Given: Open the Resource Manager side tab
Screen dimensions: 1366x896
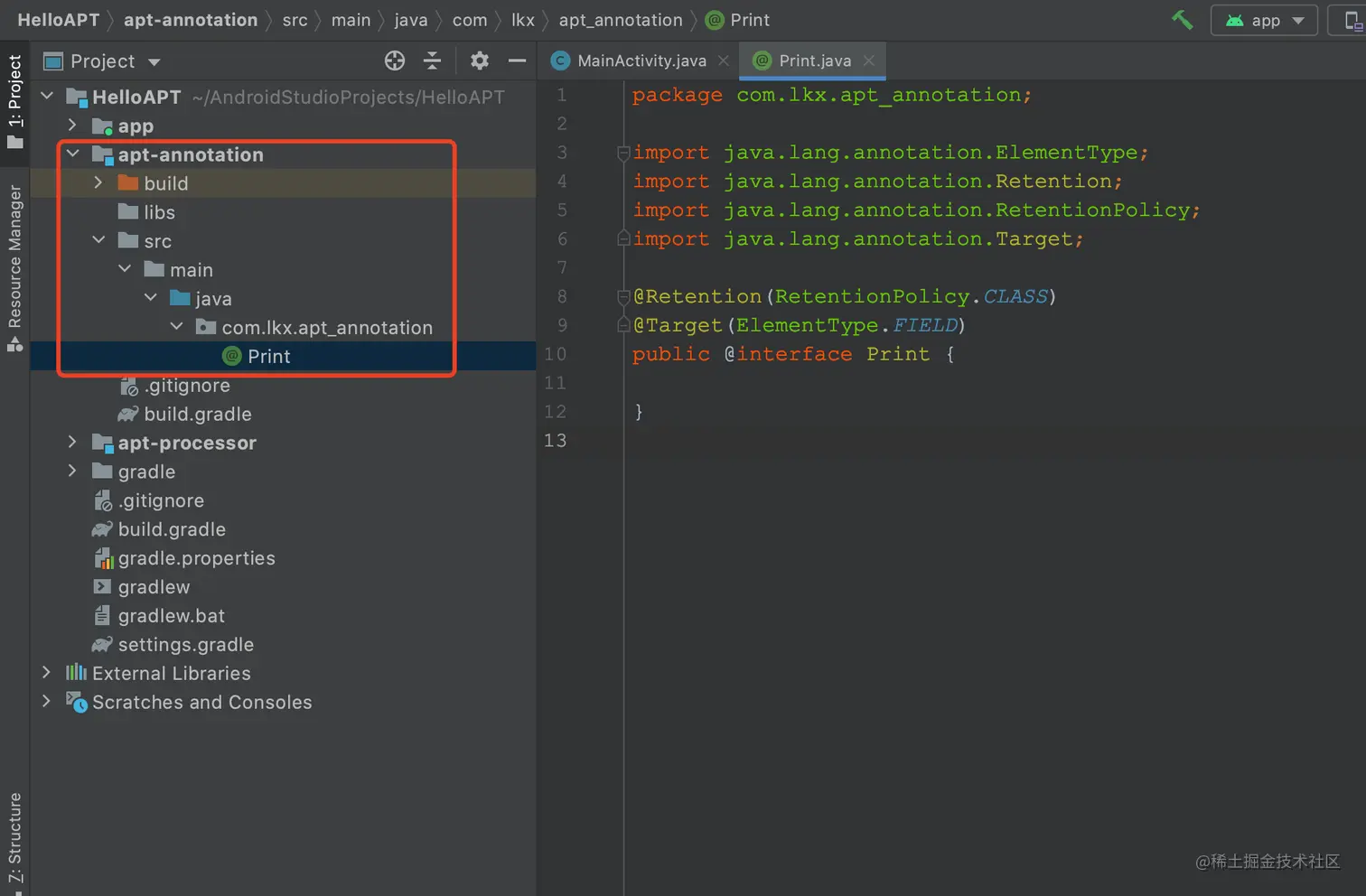Looking at the screenshot, I should click(14, 267).
